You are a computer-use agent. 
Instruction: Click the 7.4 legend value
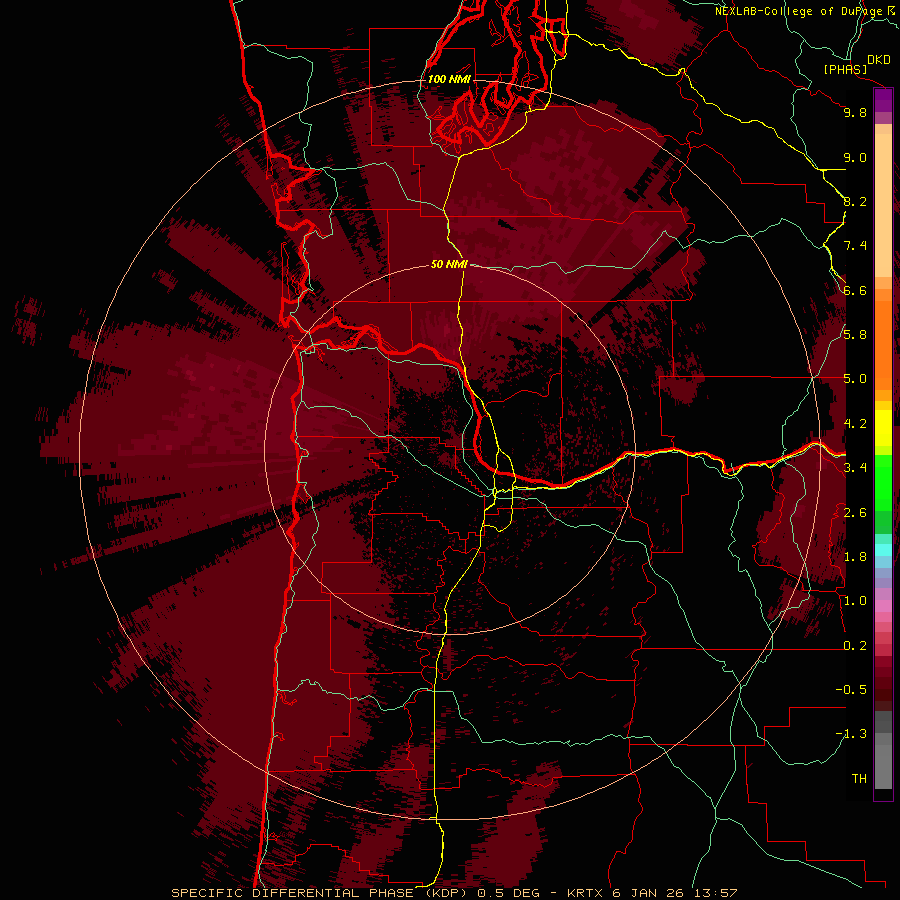tap(855, 246)
